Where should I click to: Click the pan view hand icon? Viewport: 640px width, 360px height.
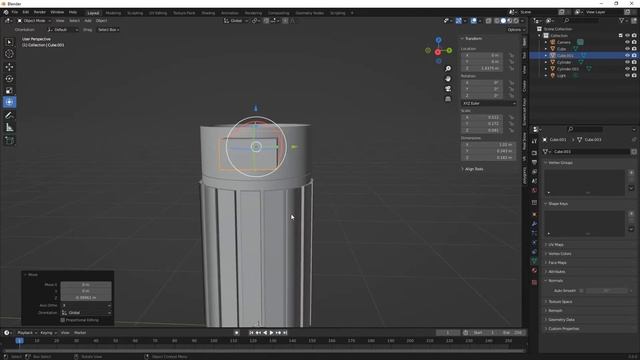448,78
